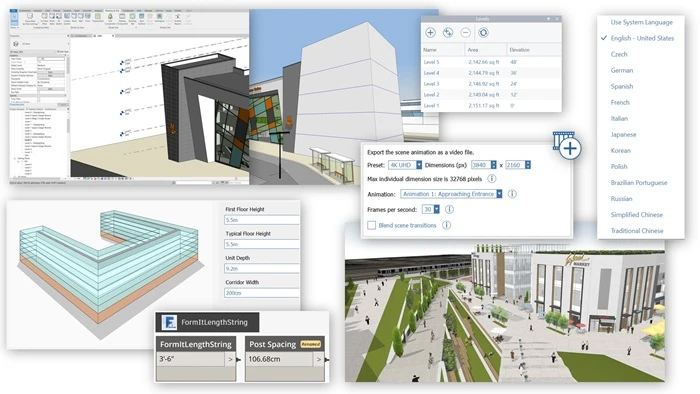
Task: Select checked English - United States entry
Action: [642, 38]
